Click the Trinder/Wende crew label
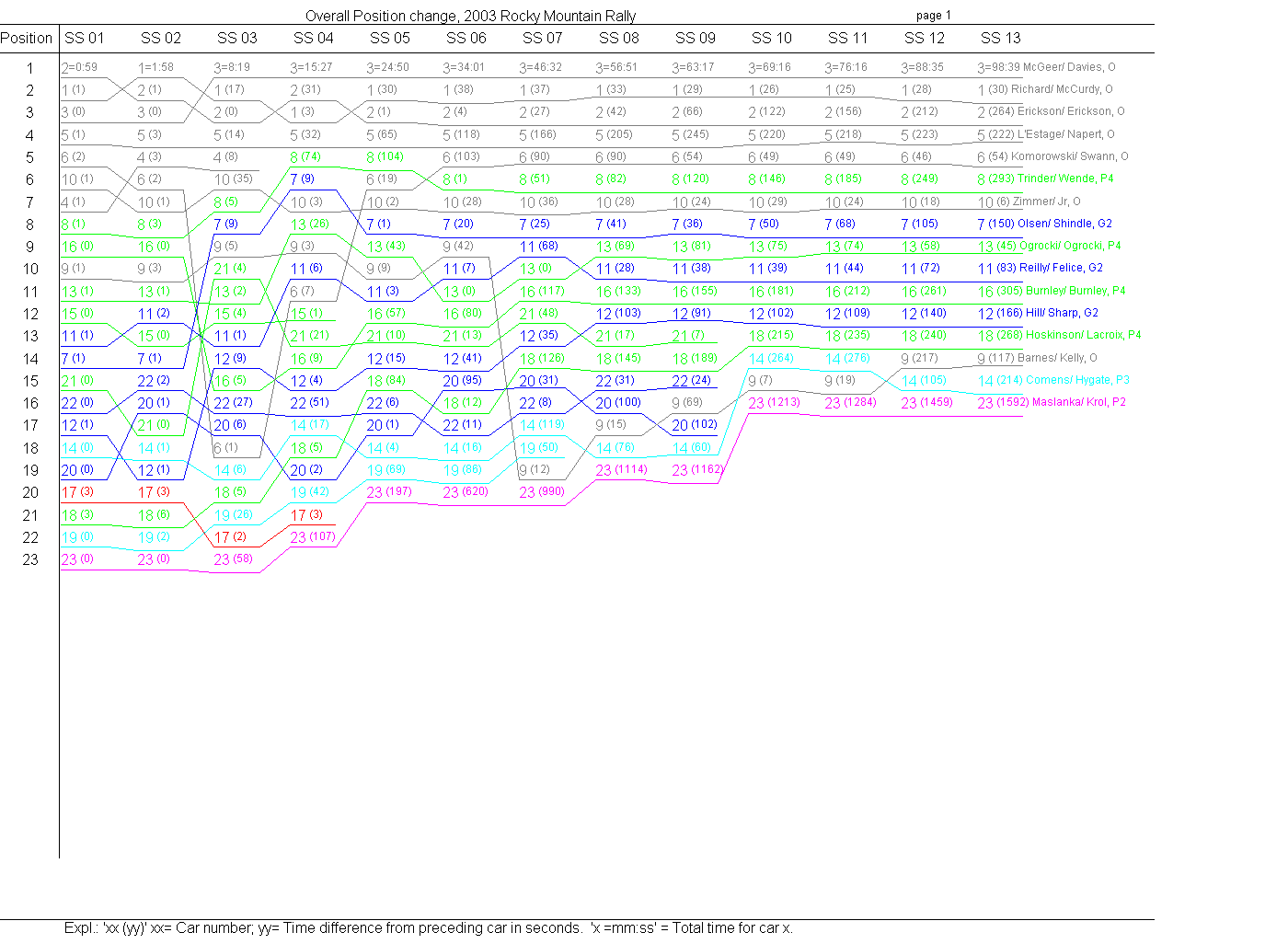The width and height of the screenshot is (1288, 944). pyautogui.click(x=1064, y=178)
